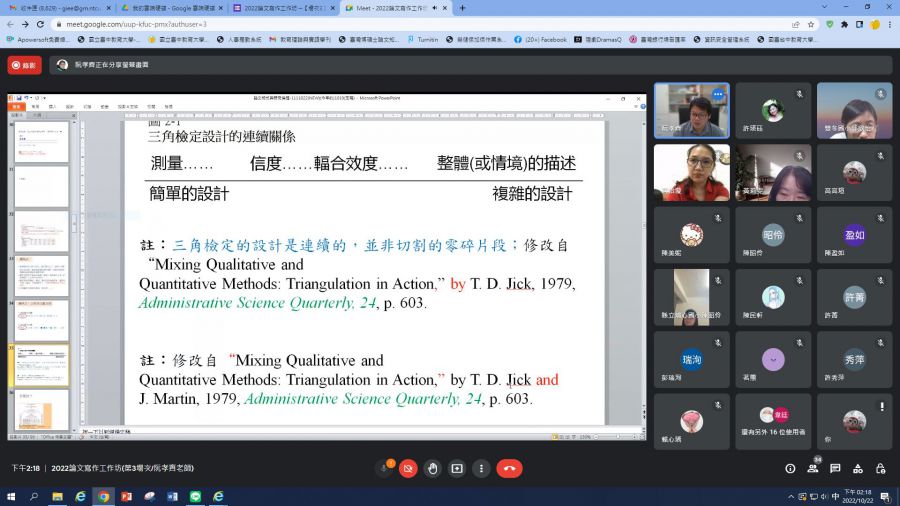900x506 pixels.
Task: Open more options three-dot menu
Action: [x=481, y=468]
